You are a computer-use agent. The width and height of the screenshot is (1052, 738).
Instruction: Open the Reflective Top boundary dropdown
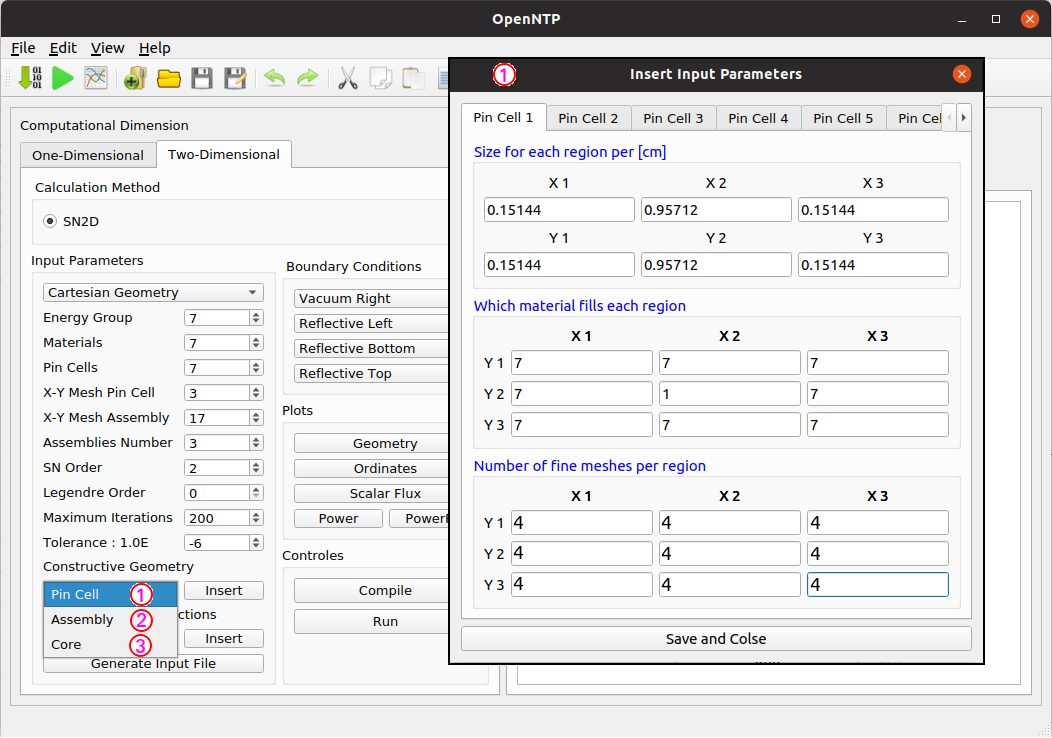[x=371, y=373]
